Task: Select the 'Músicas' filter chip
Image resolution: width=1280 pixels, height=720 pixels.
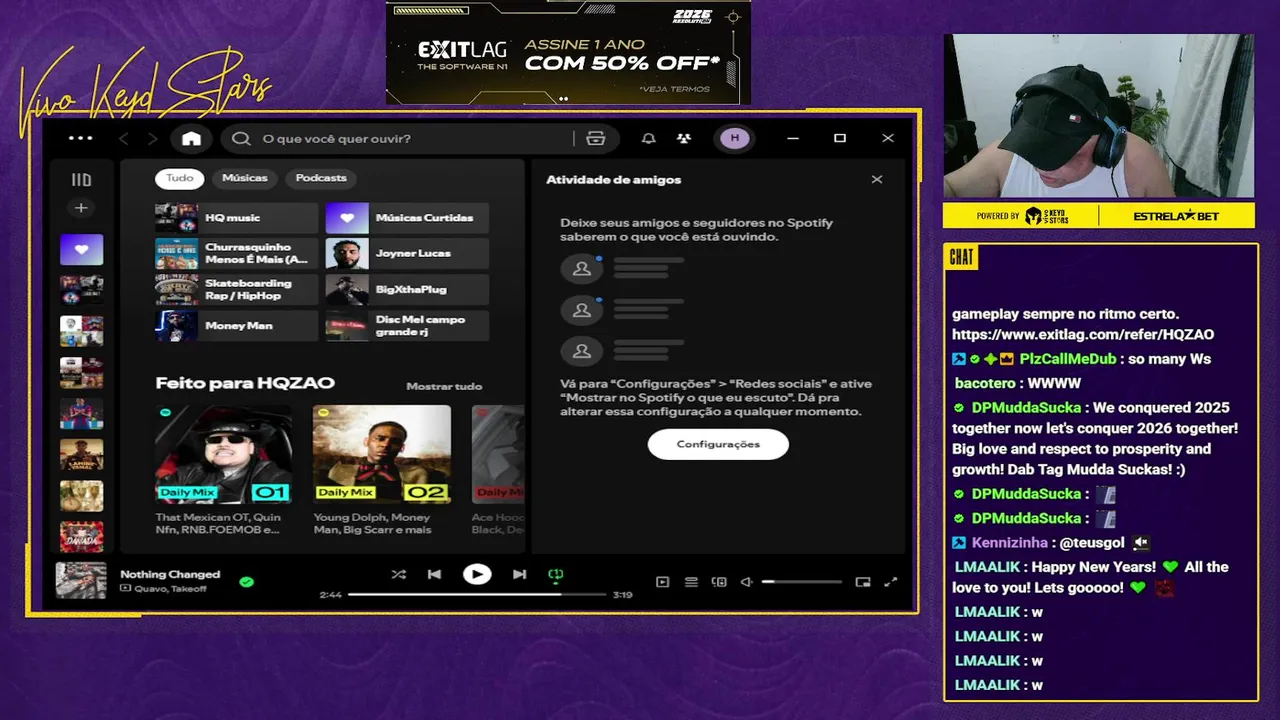Action: click(x=245, y=178)
